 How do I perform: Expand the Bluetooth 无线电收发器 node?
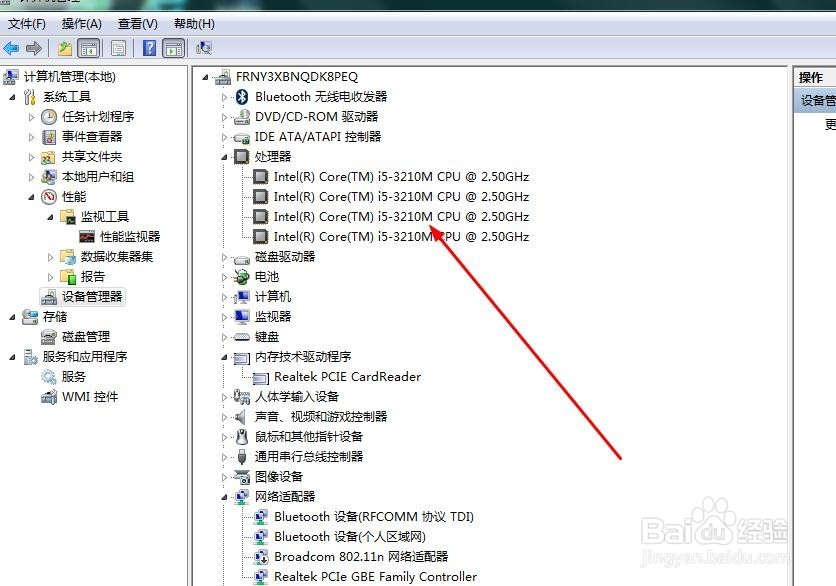click(224, 97)
